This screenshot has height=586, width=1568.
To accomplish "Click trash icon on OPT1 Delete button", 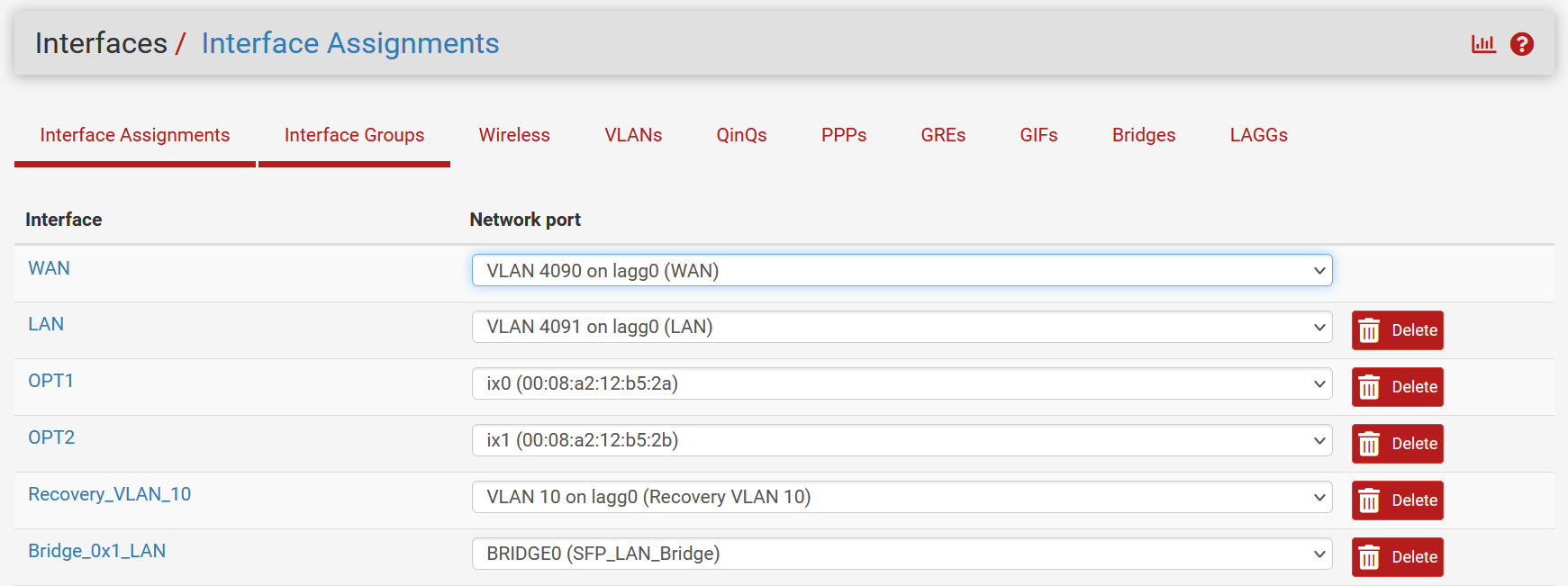I will 1369,387.
